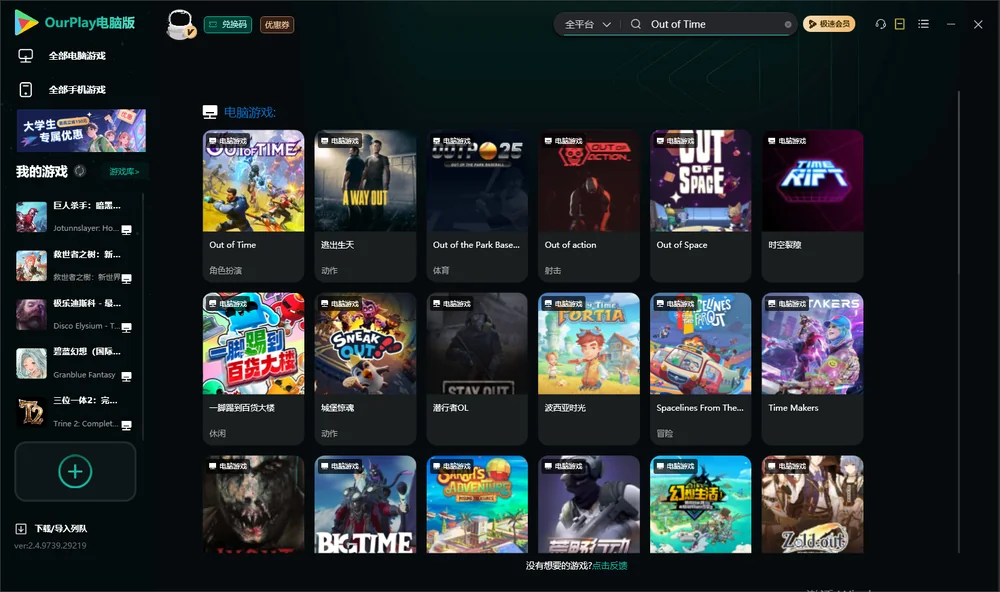1000x592 pixels.
Task: Open the 大学生专属优惠 promotional banner
Action: (x=81, y=130)
